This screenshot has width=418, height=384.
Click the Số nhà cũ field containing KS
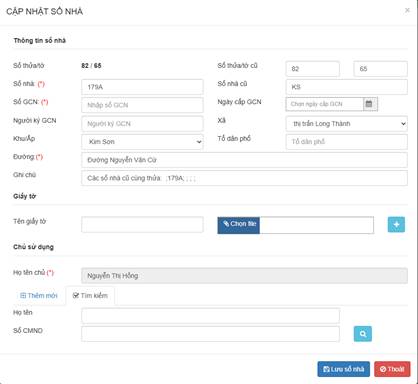tap(347, 87)
